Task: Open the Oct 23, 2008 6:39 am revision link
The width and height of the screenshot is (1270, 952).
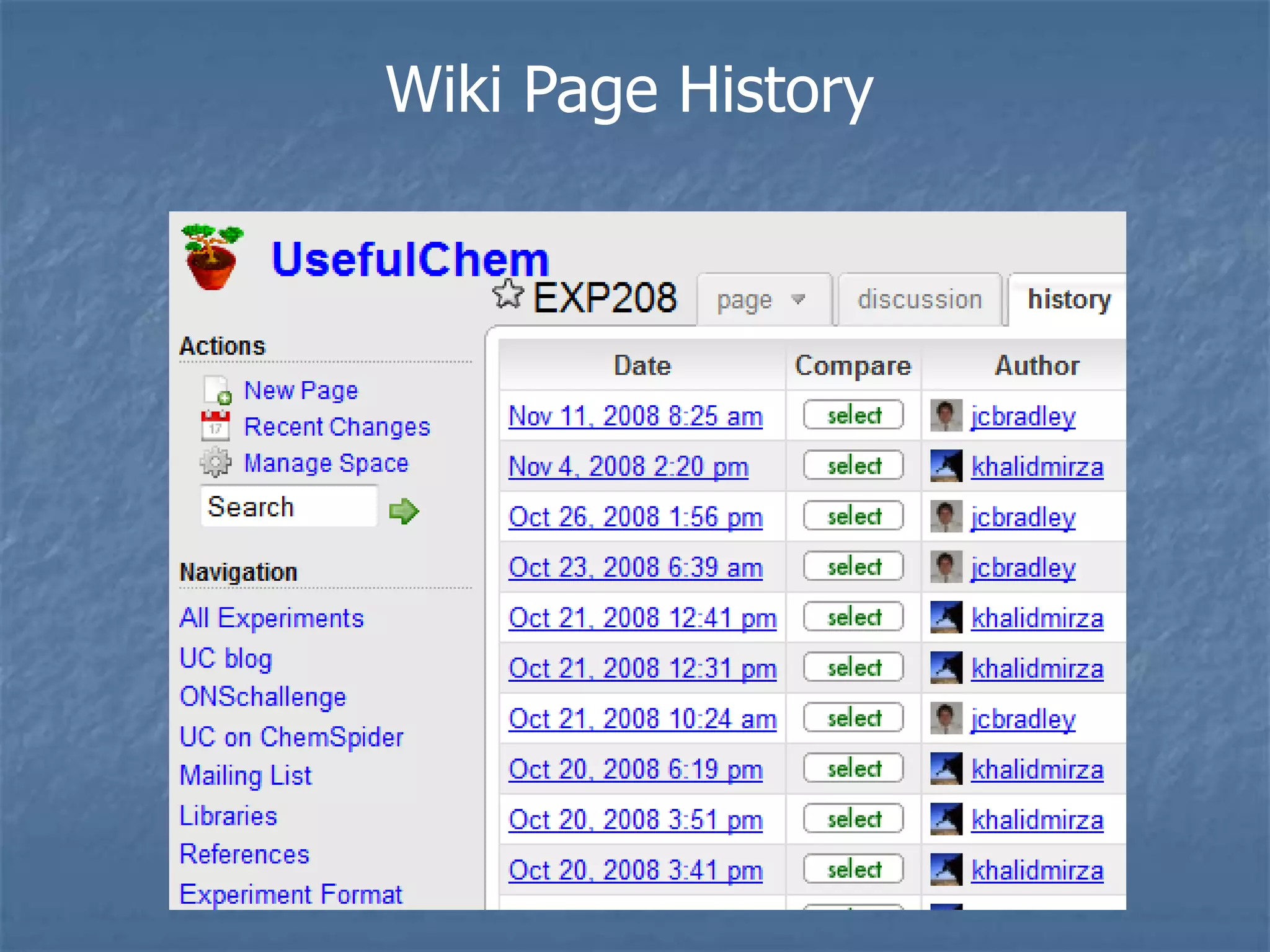Action: click(x=635, y=567)
